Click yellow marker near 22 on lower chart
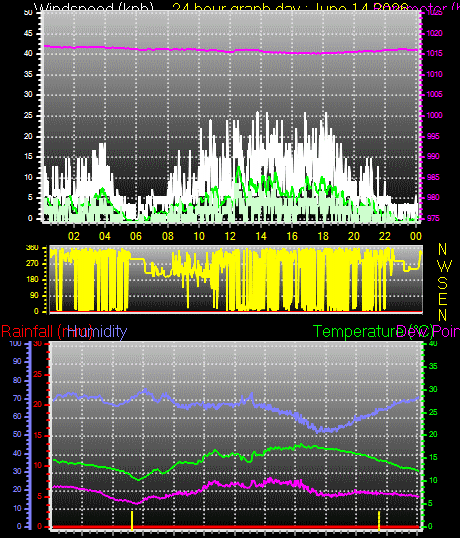Screen dimensions: 460x538 (x=379, y=521)
